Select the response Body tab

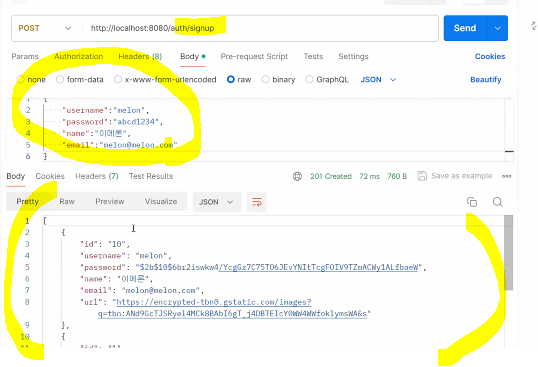click(x=15, y=176)
